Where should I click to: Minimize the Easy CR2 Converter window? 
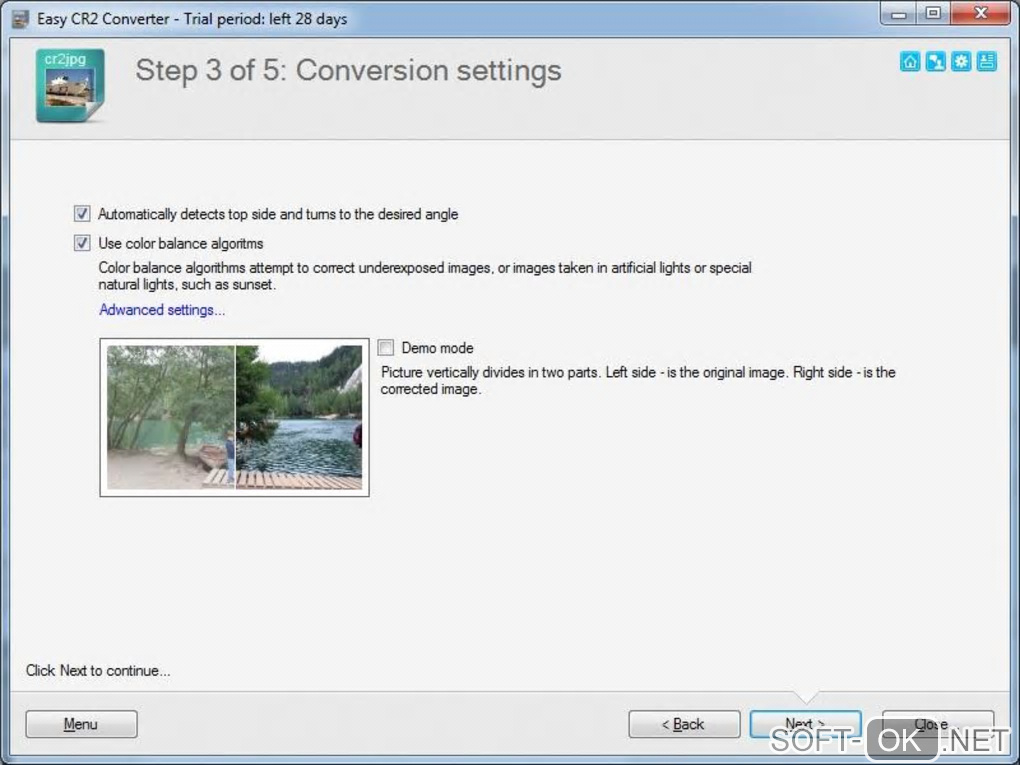coord(899,14)
